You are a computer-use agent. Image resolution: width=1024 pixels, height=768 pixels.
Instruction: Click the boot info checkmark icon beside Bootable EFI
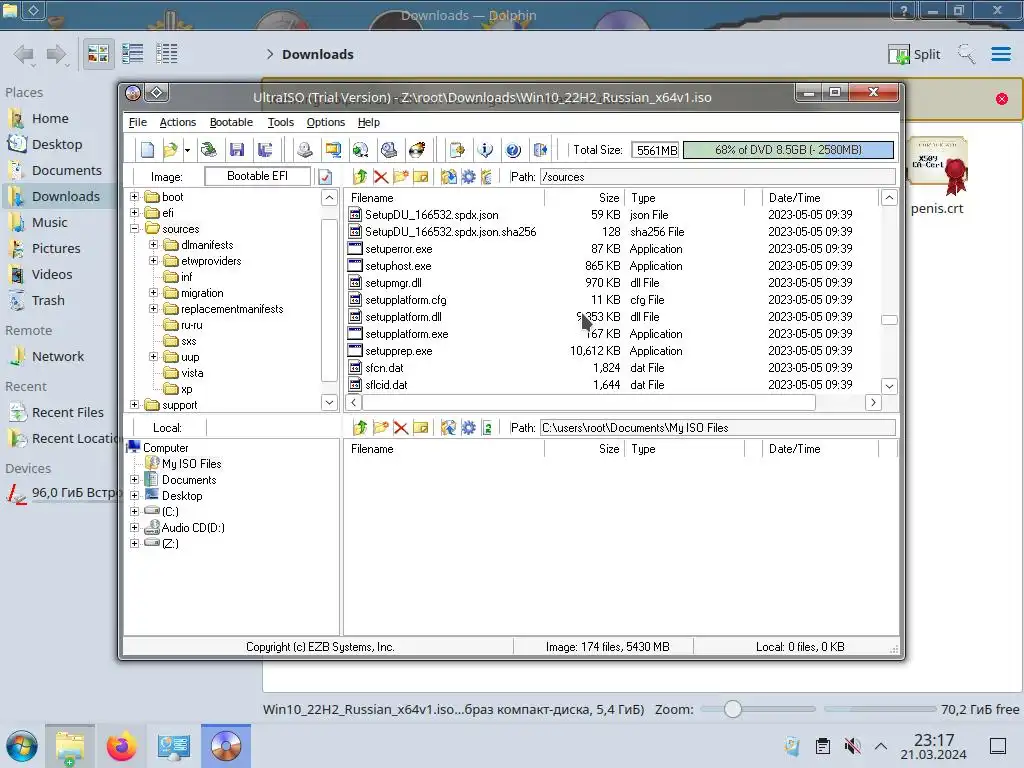(x=325, y=176)
